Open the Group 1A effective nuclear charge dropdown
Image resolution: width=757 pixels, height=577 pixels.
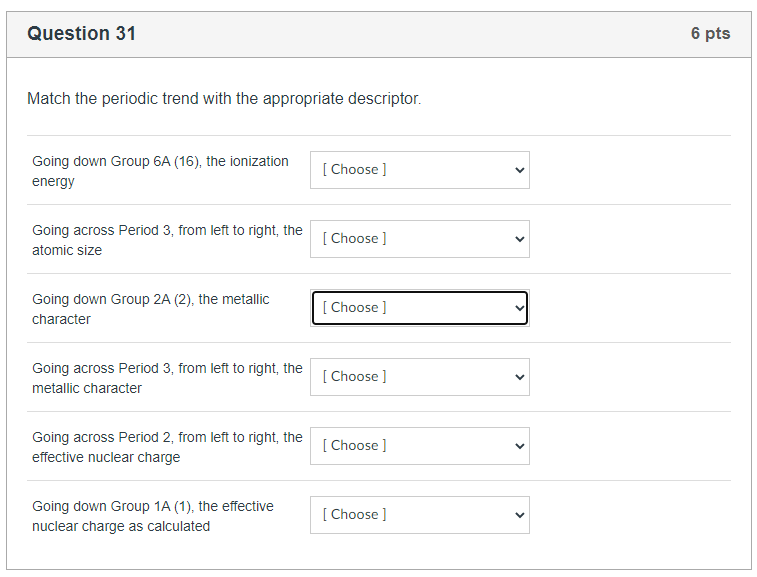coord(419,515)
